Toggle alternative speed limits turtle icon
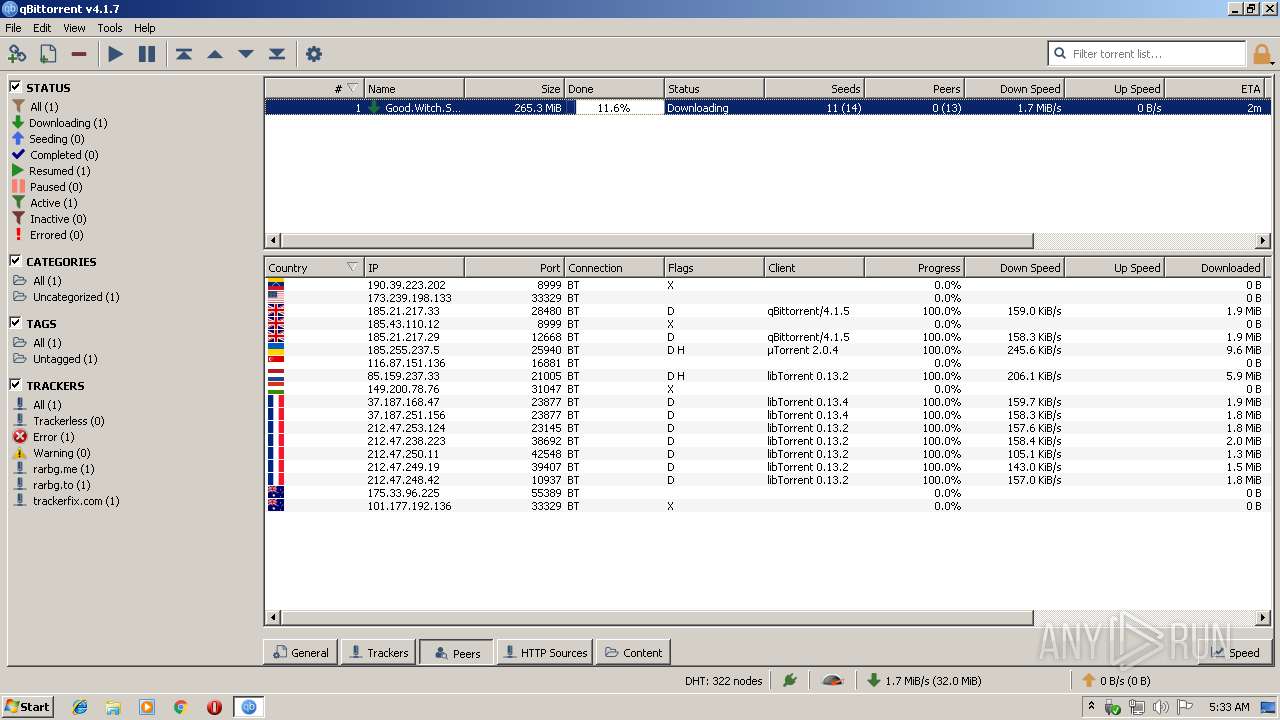 pos(833,681)
